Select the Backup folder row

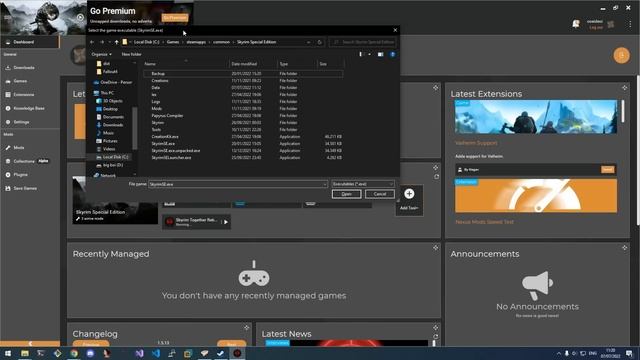click(x=243, y=73)
